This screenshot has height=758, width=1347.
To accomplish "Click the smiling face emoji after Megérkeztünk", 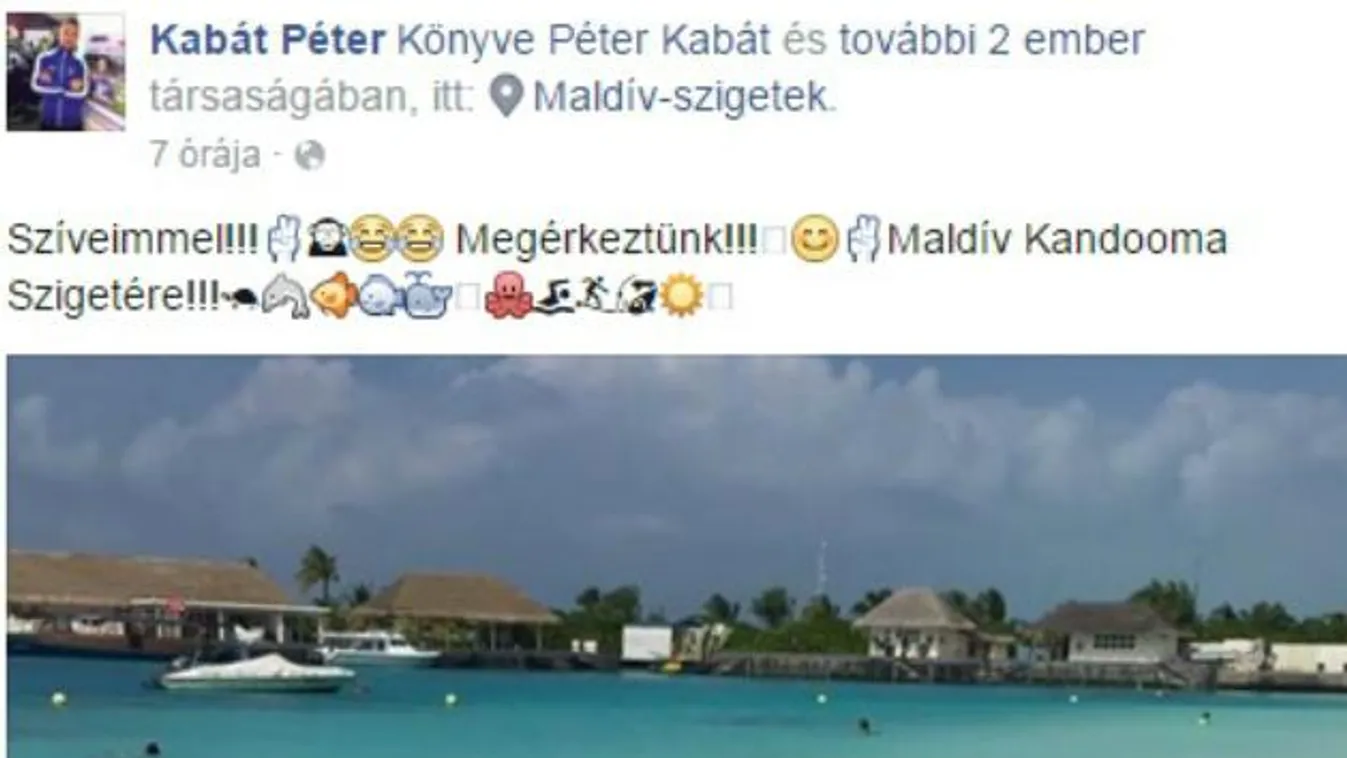I will pos(814,240).
